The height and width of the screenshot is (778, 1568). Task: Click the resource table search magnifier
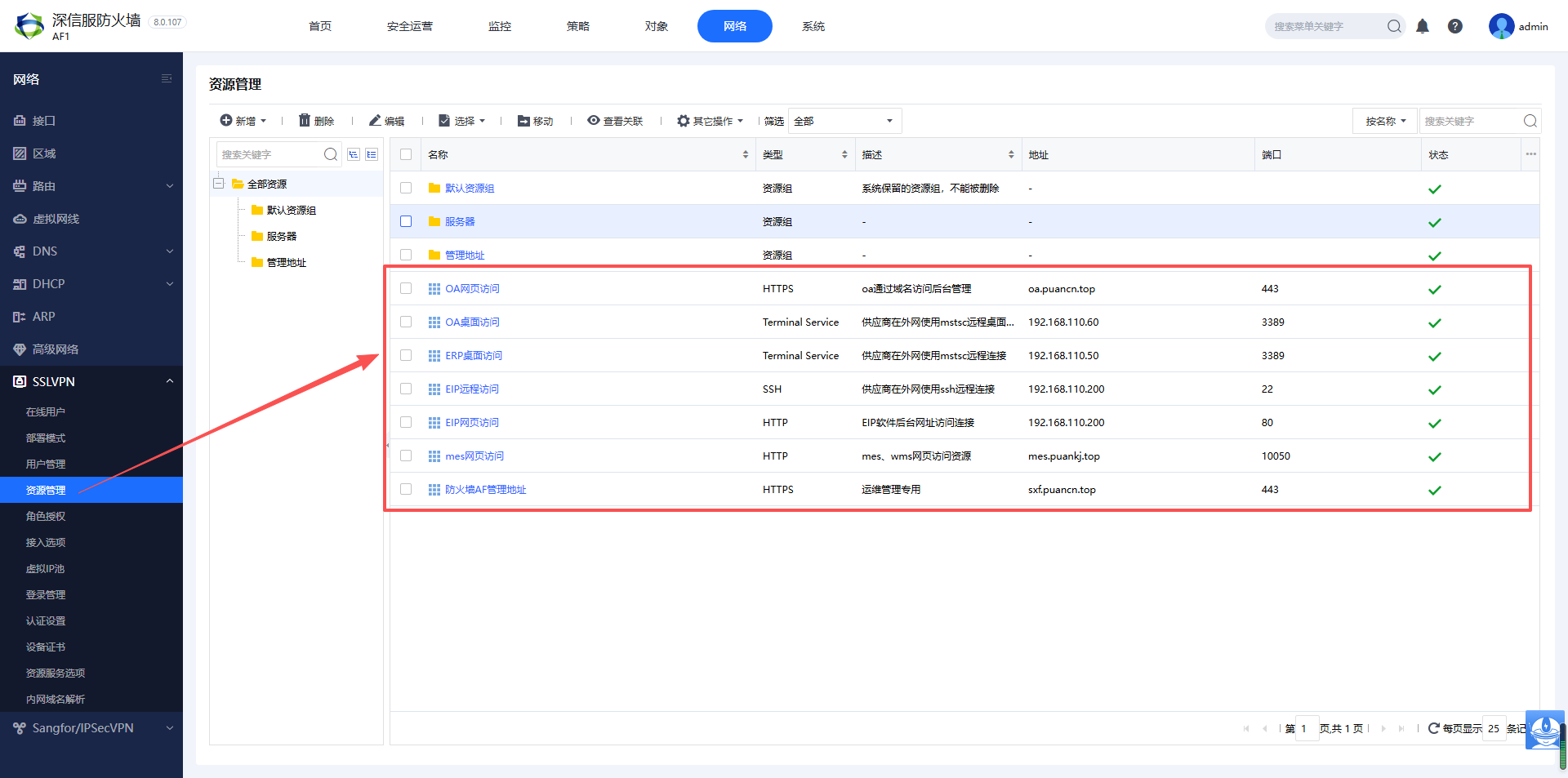tap(1530, 121)
